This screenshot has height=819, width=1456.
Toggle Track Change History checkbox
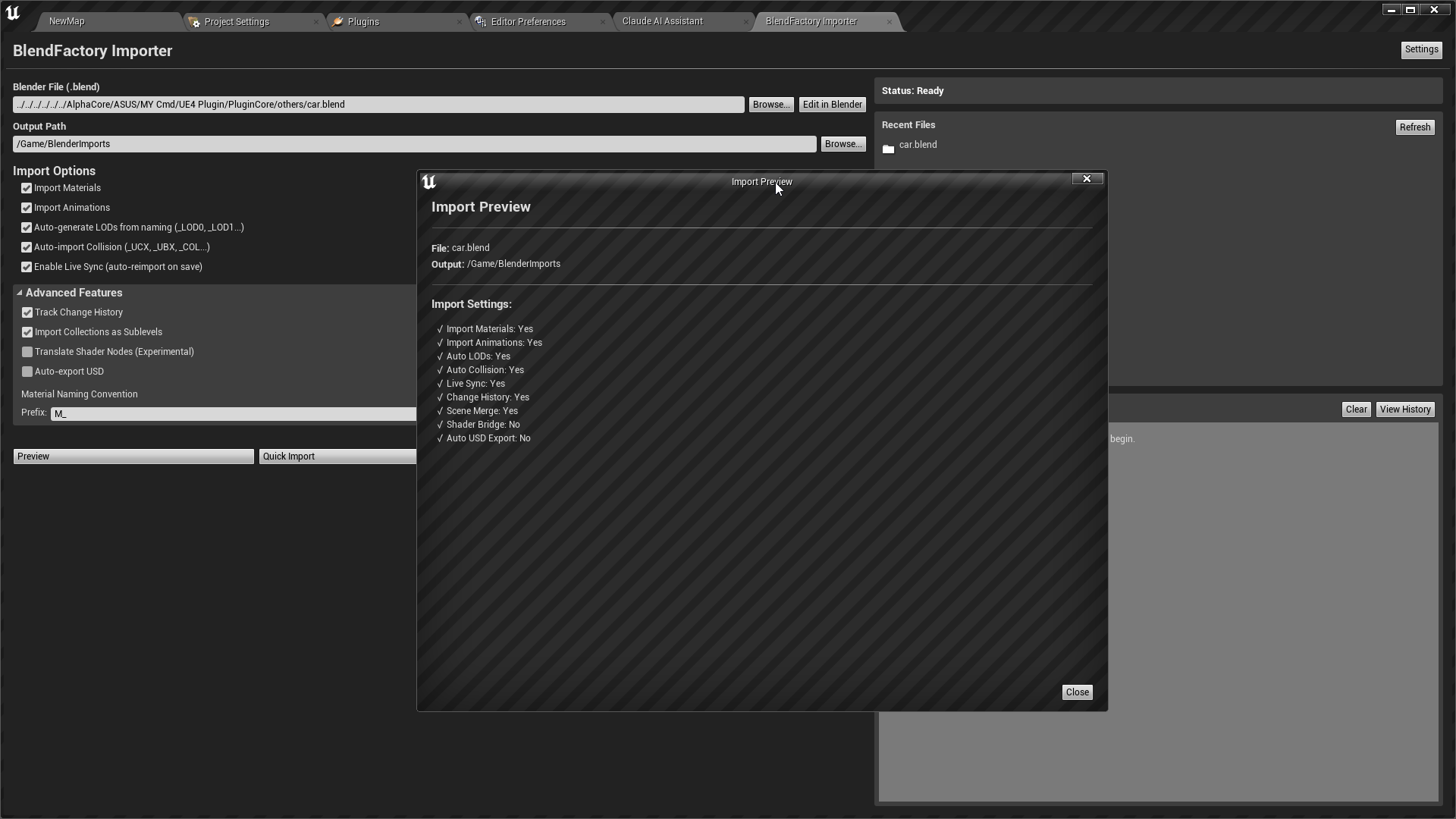27,312
